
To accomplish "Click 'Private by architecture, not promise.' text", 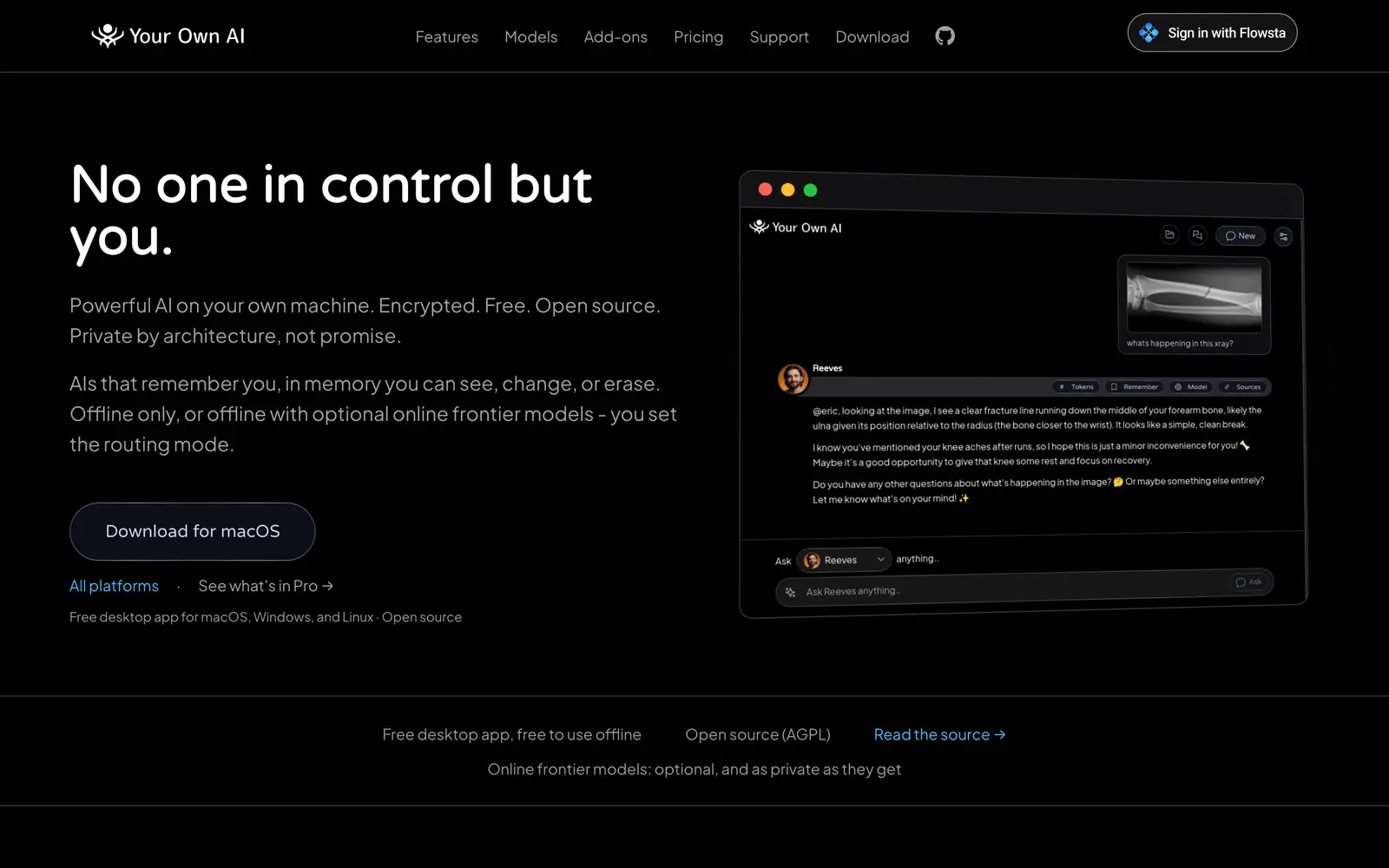I will [235, 336].
